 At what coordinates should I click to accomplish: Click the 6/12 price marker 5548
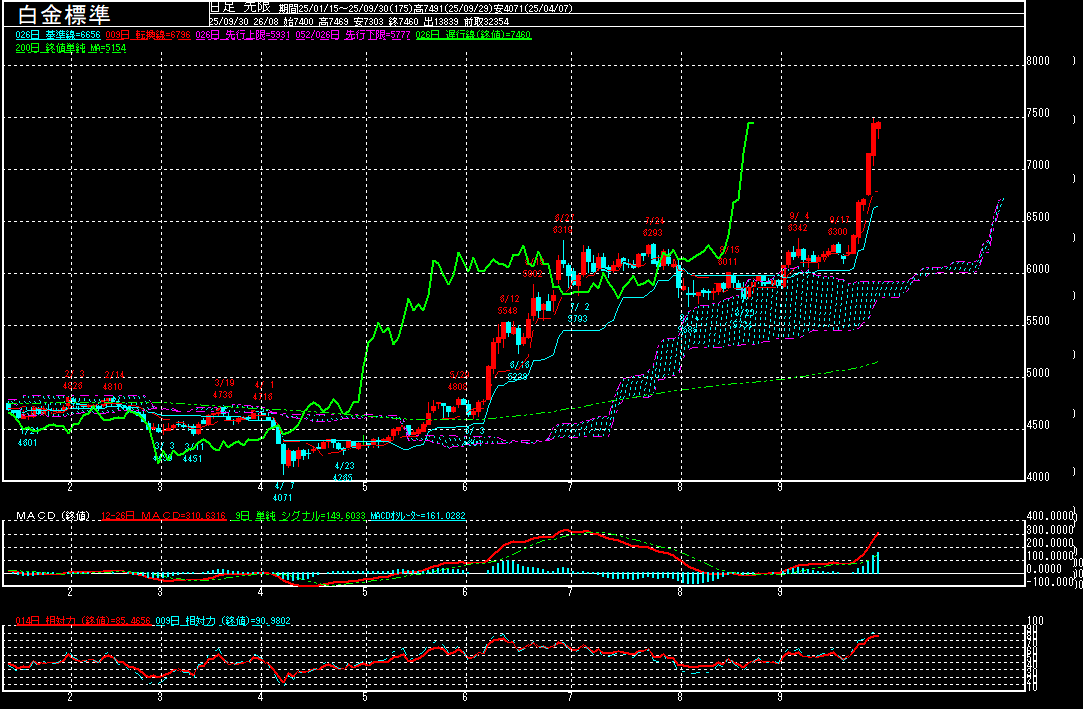[x=508, y=310]
